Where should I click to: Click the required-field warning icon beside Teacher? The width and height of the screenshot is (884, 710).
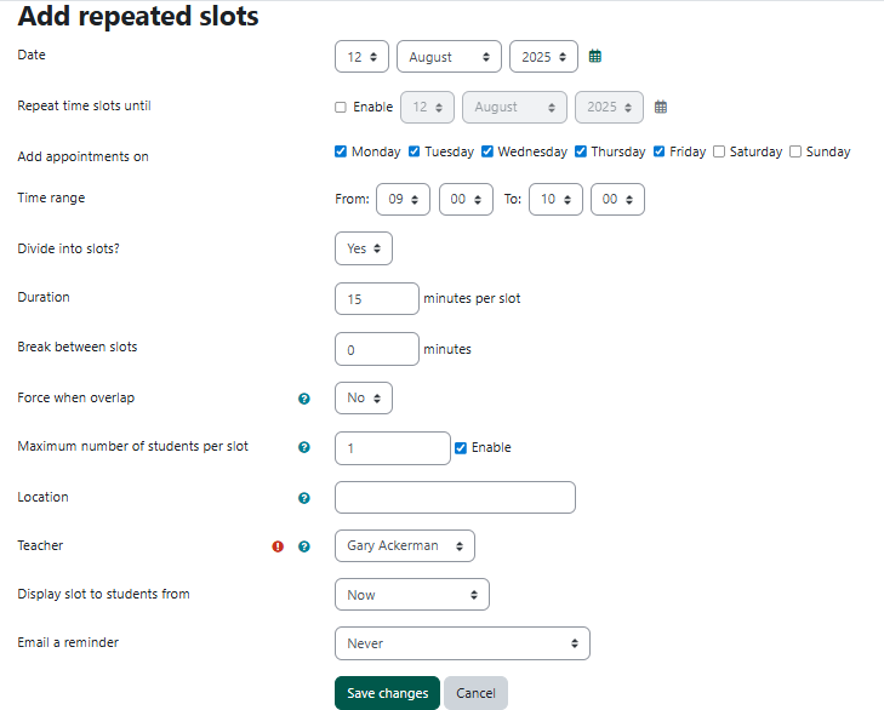[x=277, y=546]
